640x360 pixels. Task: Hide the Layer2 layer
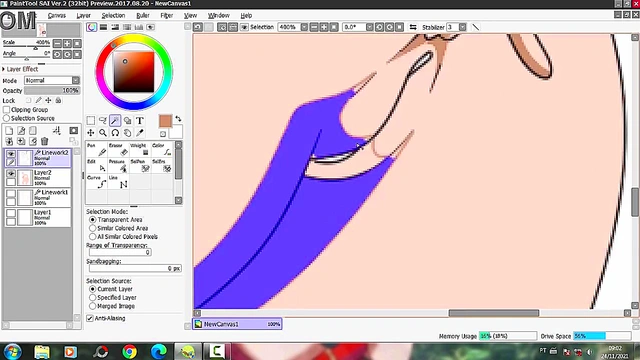11,173
